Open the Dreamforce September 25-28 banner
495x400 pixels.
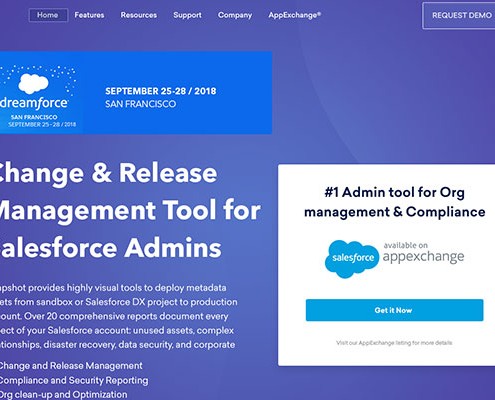[x=136, y=93]
